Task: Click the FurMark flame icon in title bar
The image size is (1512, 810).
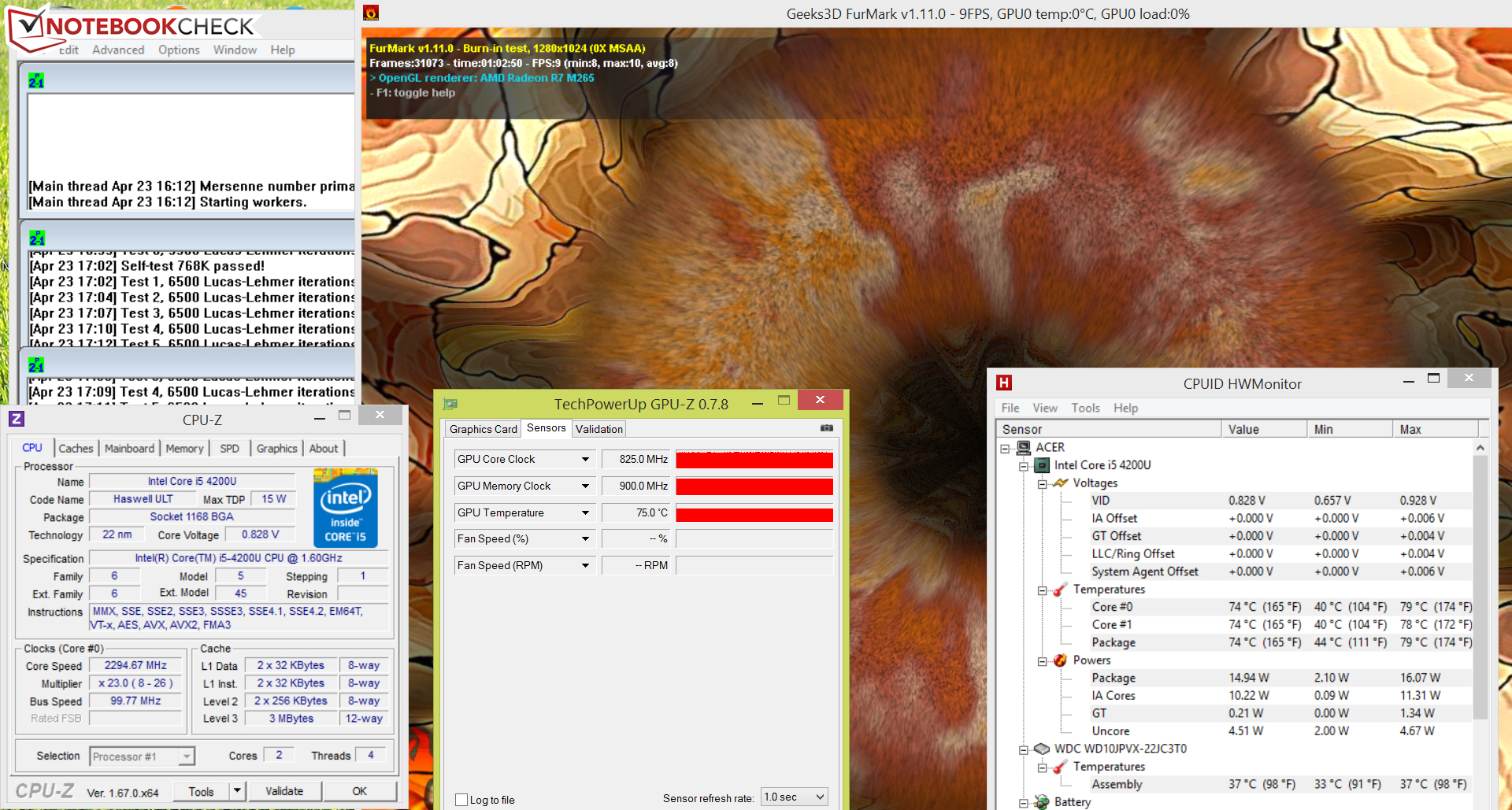Action: coord(371,13)
